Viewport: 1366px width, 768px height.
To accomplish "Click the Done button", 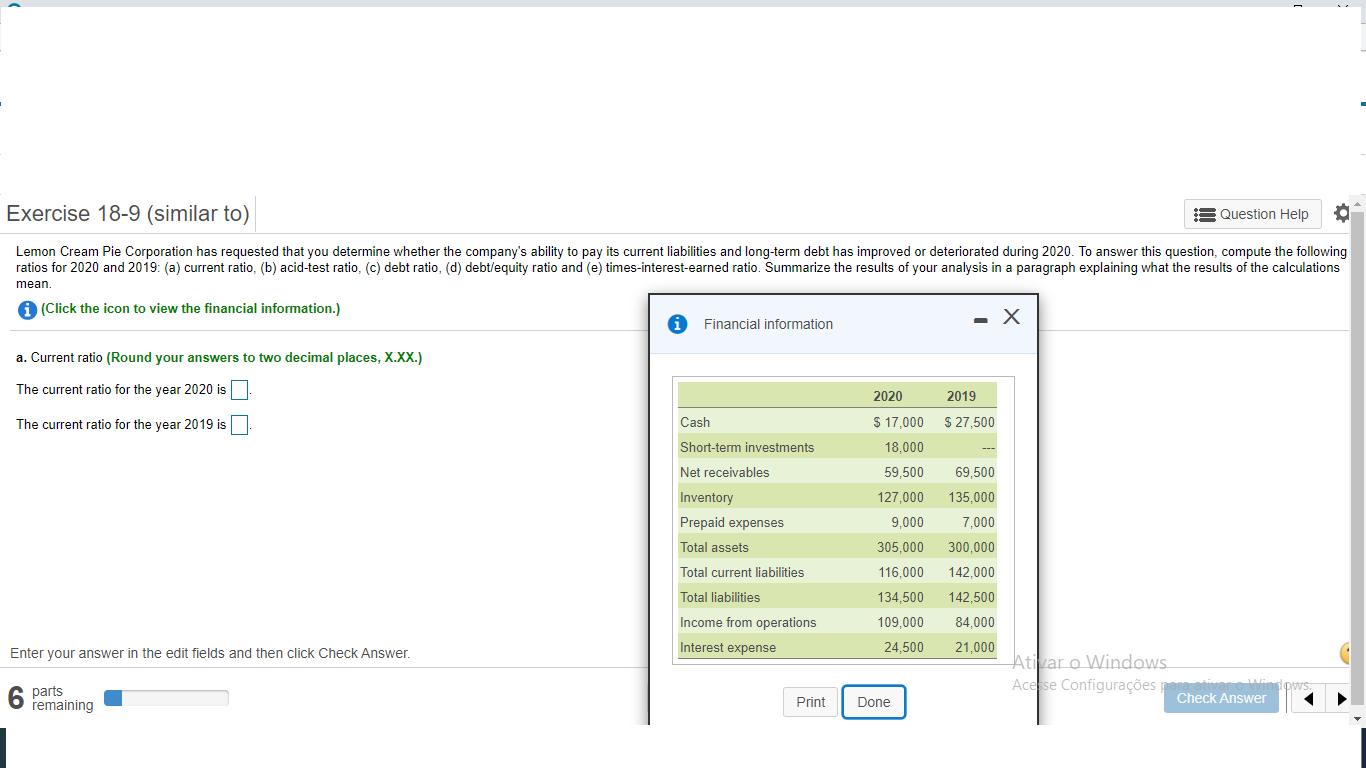I will tap(874, 702).
